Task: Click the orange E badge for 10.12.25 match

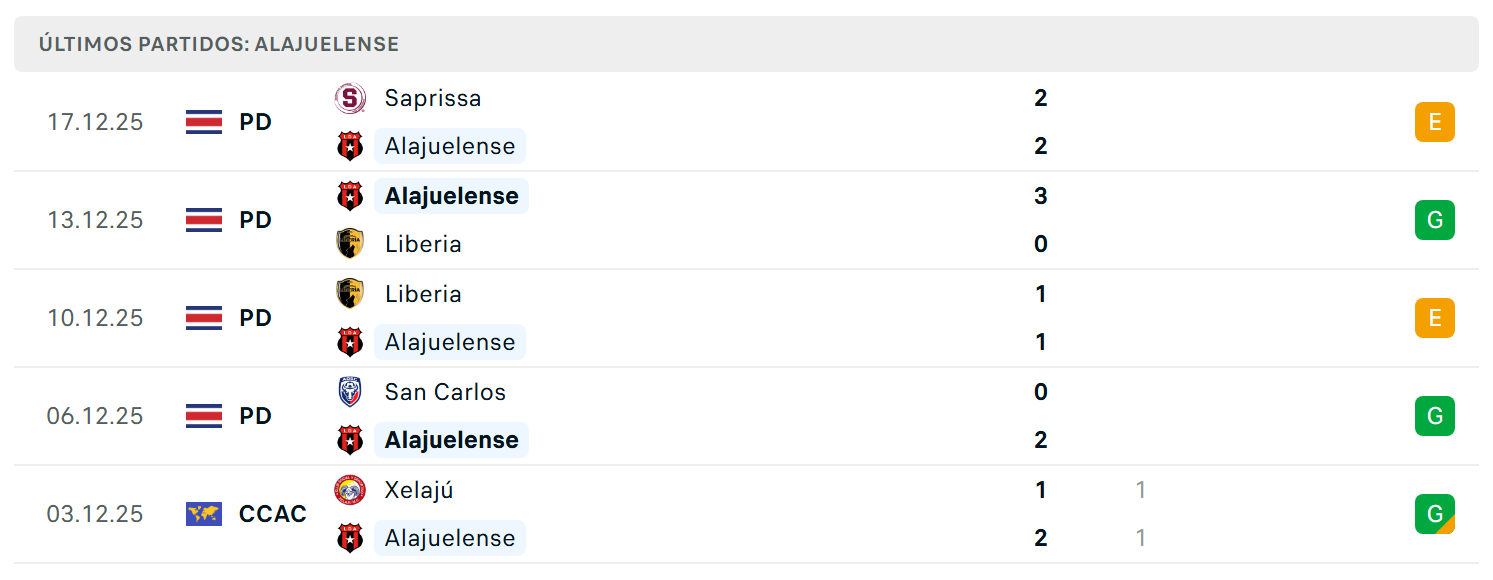Action: coord(1435,318)
